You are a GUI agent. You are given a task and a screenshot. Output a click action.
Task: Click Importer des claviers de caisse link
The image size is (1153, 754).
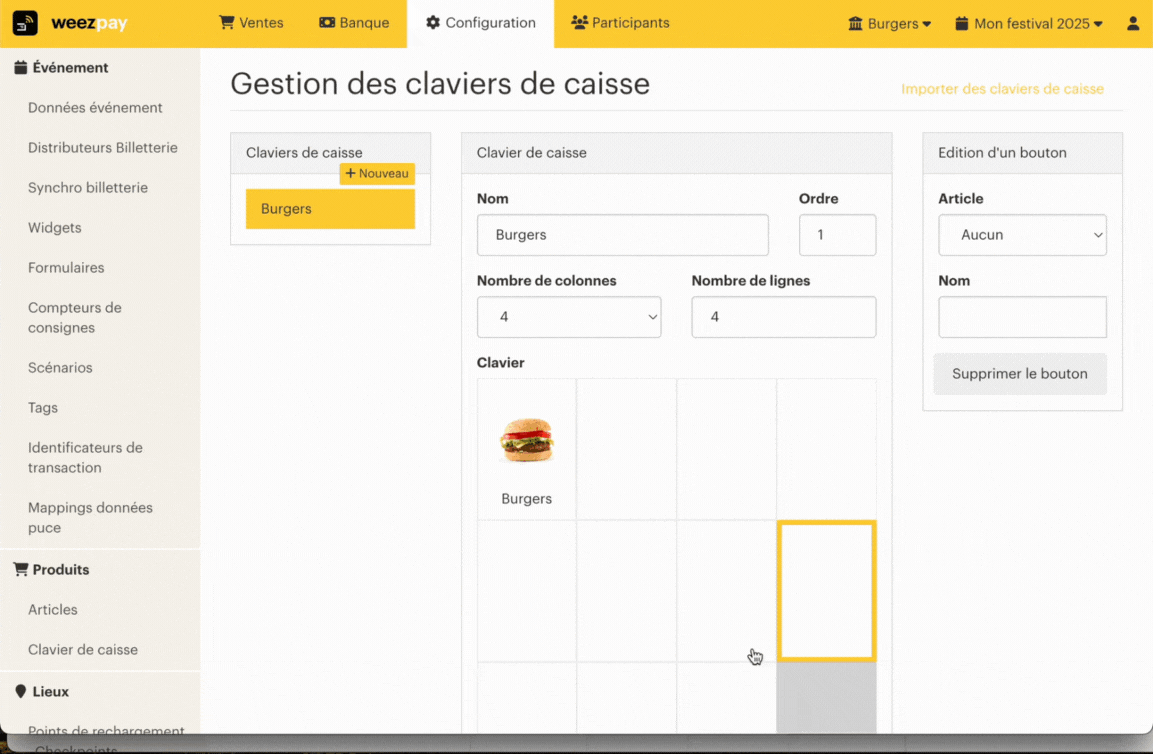(1002, 89)
